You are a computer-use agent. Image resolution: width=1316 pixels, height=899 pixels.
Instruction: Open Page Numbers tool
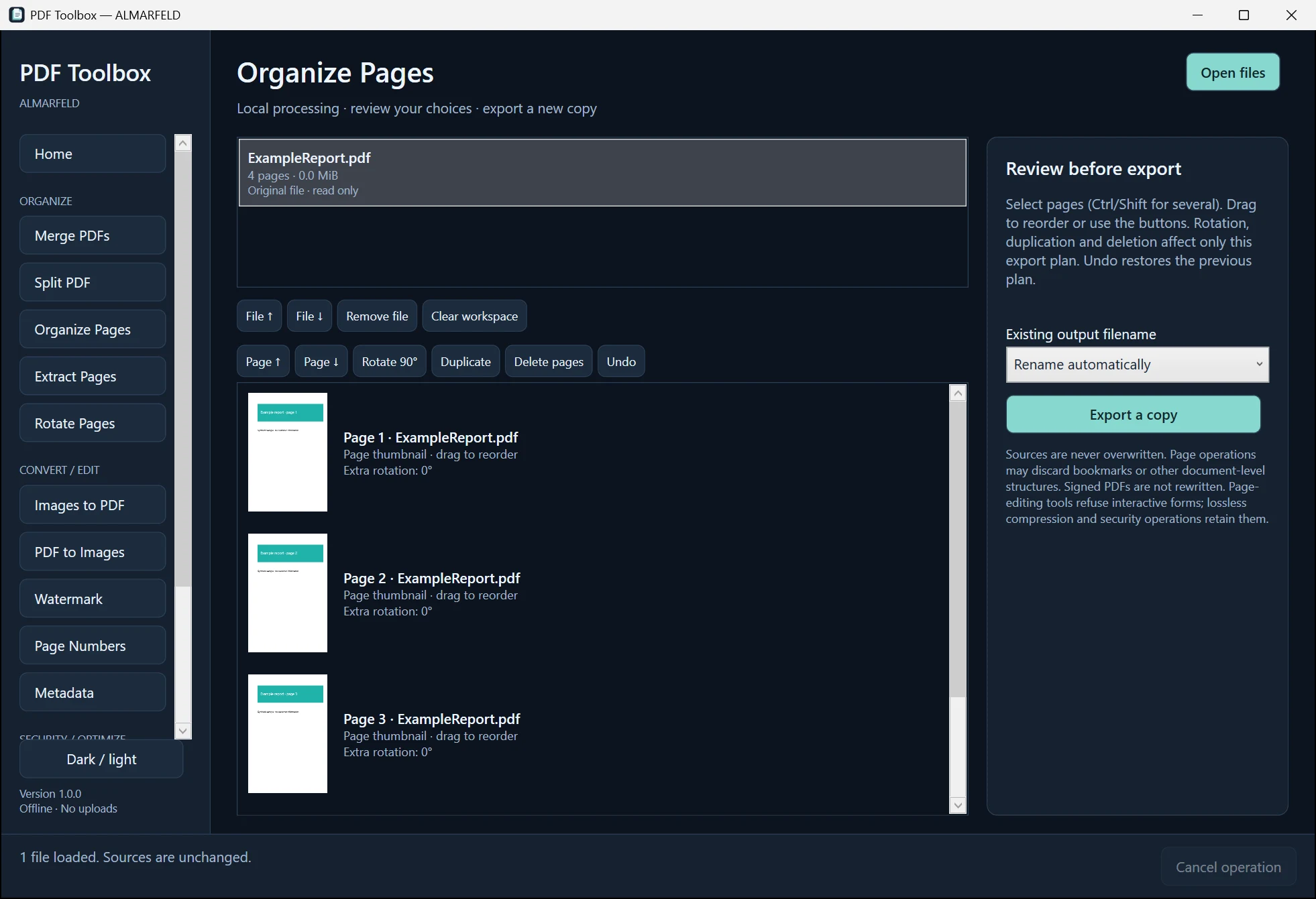pos(93,646)
